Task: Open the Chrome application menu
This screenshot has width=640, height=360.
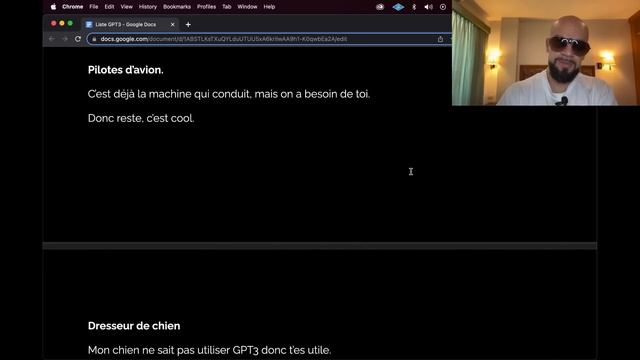Action: [72, 7]
